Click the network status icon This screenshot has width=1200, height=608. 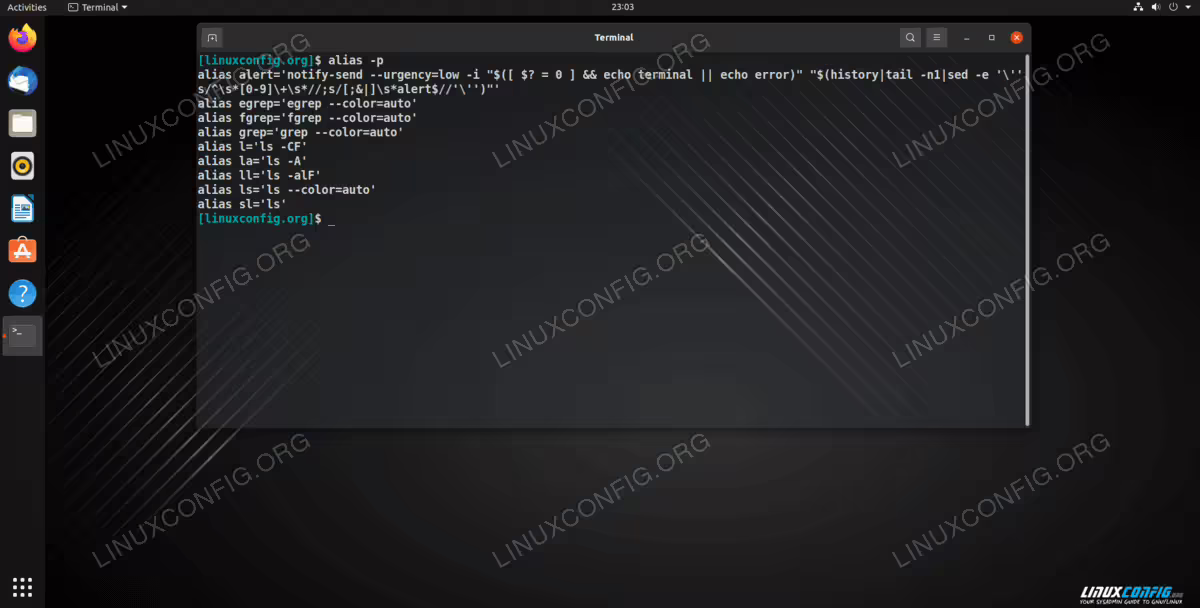pos(1140,7)
